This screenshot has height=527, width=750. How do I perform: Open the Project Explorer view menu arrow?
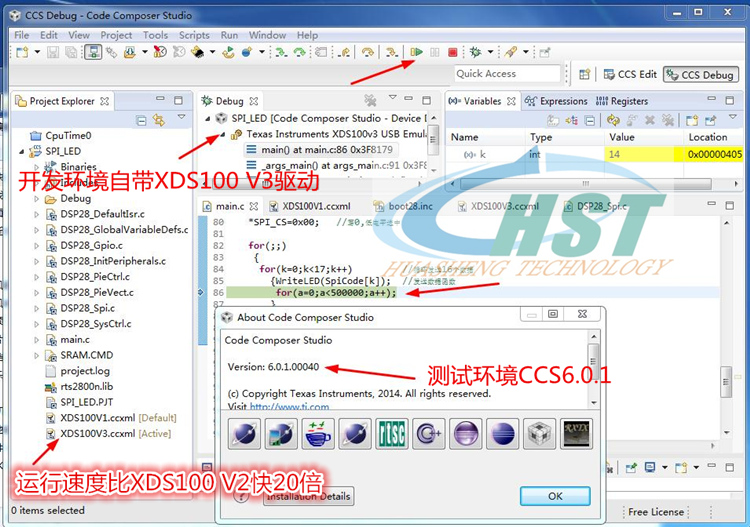[181, 117]
